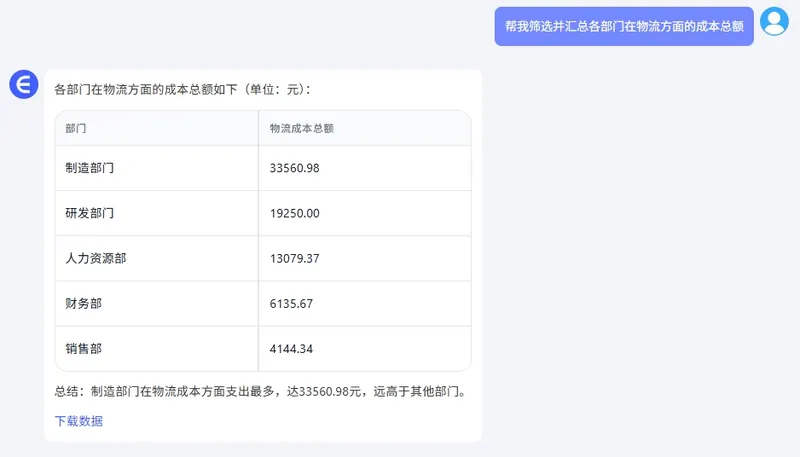The image size is (800, 457).
Task: Click the intro line mentioning 单位：元
Action: (182, 89)
